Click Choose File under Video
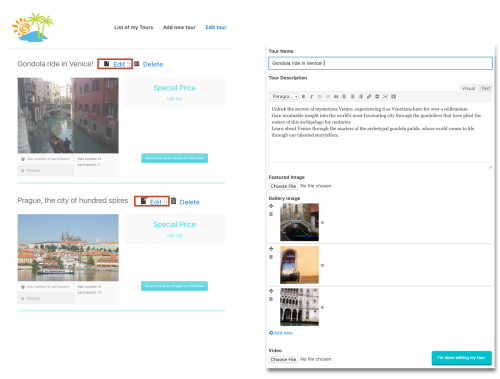The image size is (500, 379). tap(283, 359)
